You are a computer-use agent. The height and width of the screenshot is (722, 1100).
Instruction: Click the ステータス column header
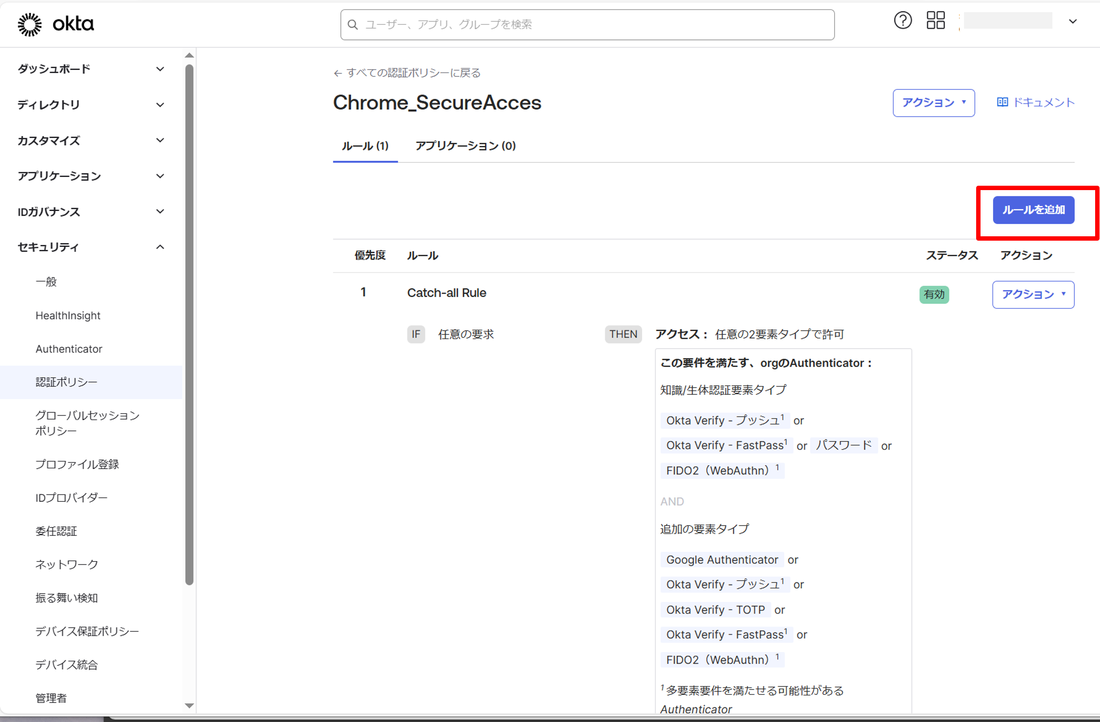pos(951,255)
